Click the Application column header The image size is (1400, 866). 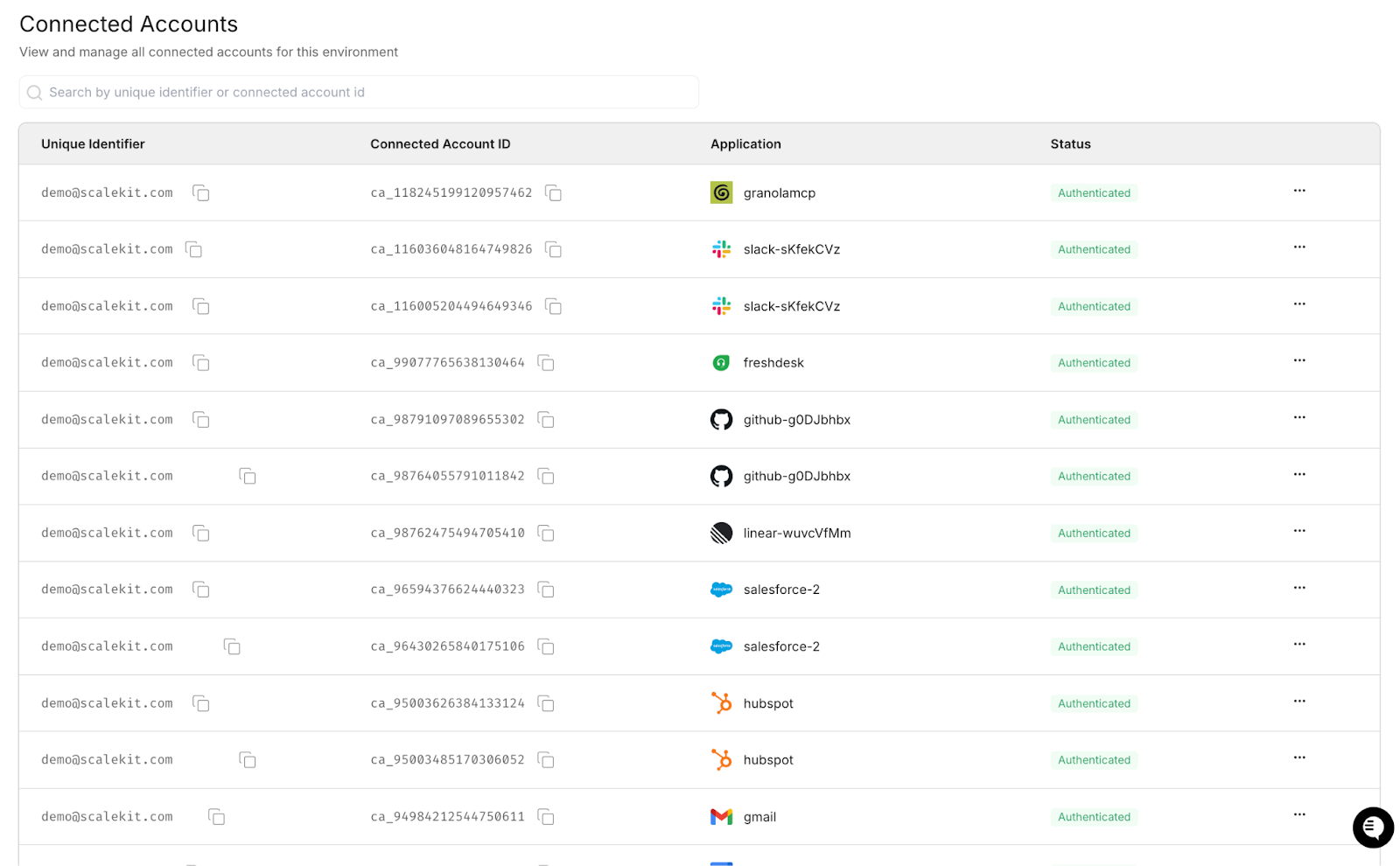coord(745,144)
